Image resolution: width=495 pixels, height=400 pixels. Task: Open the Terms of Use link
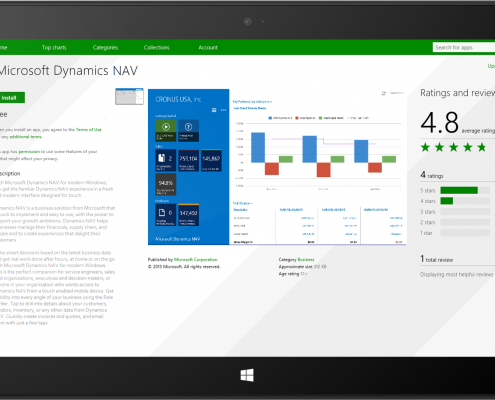pyautogui.click(x=89, y=130)
